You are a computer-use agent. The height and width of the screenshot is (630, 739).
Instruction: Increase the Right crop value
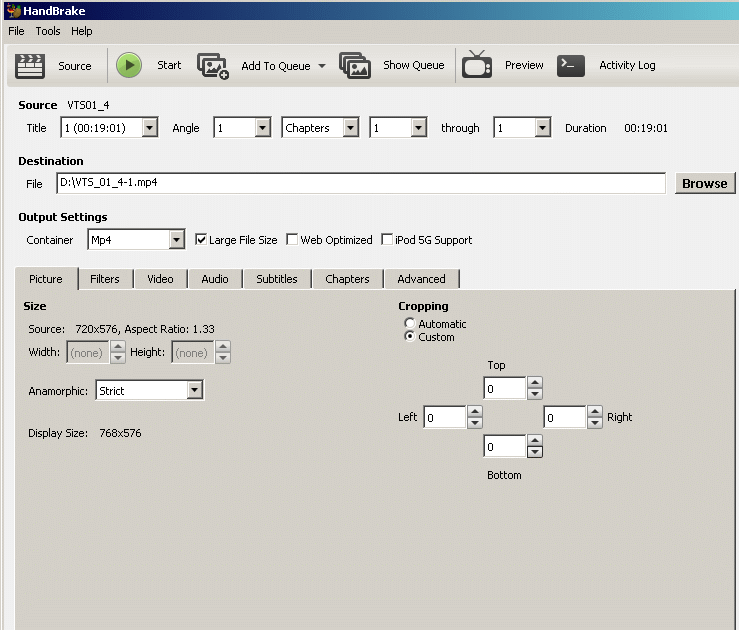point(595,411)
